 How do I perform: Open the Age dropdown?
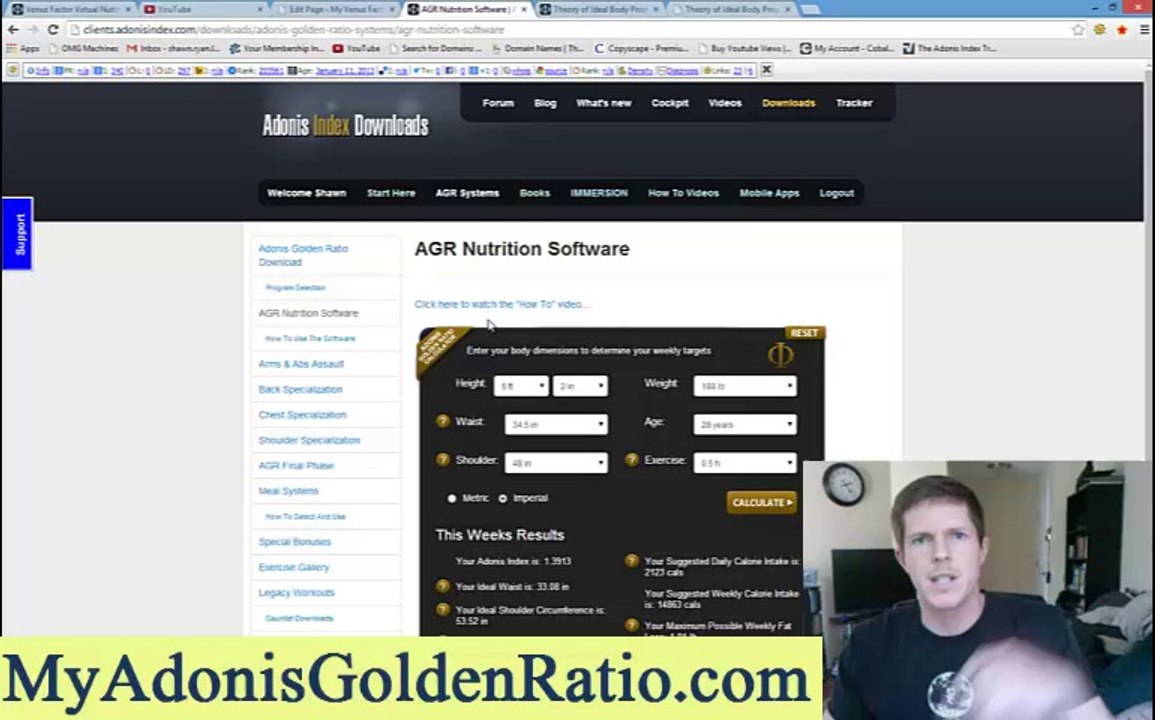[x=745, y=424]
